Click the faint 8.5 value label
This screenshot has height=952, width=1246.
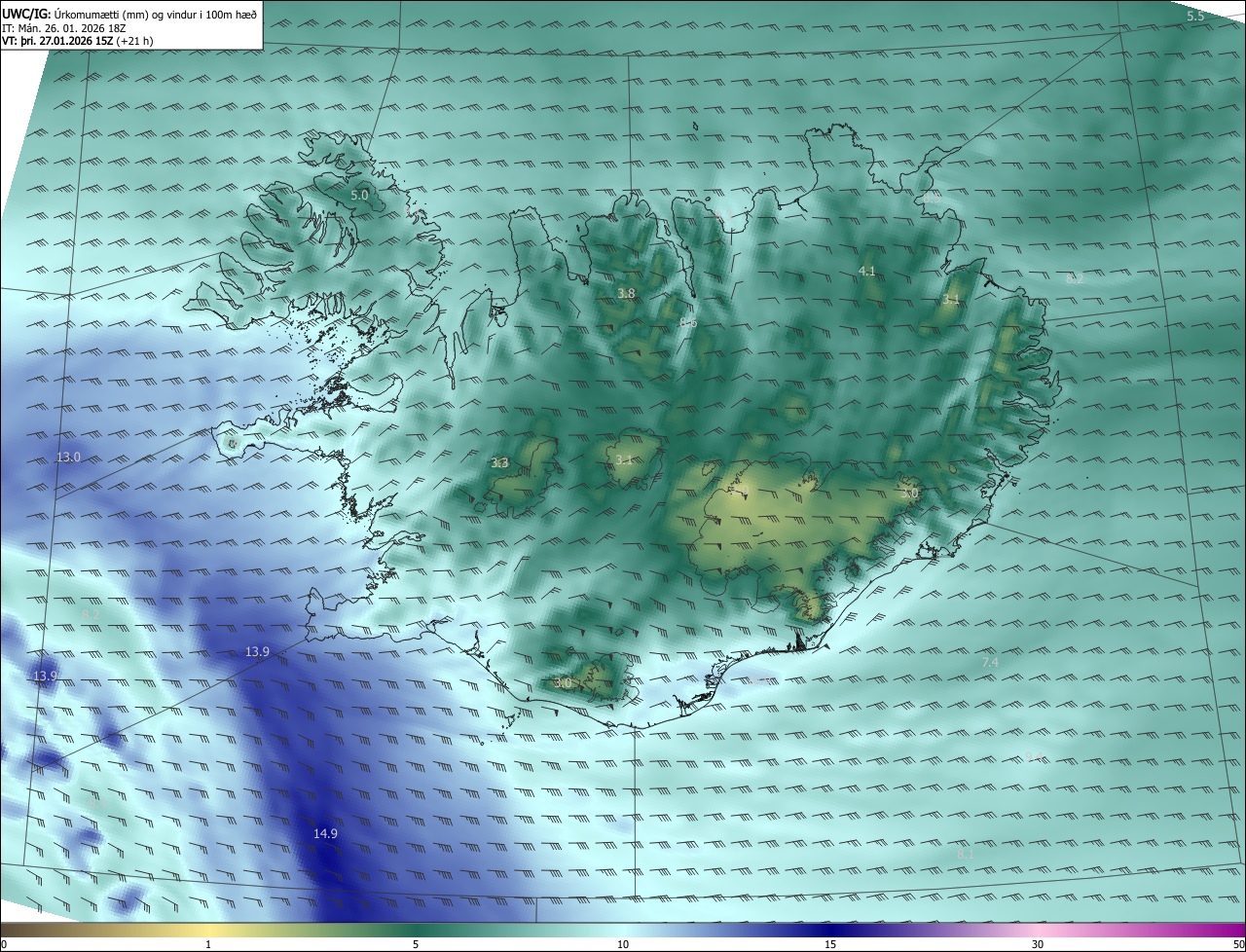pos(932,198)
